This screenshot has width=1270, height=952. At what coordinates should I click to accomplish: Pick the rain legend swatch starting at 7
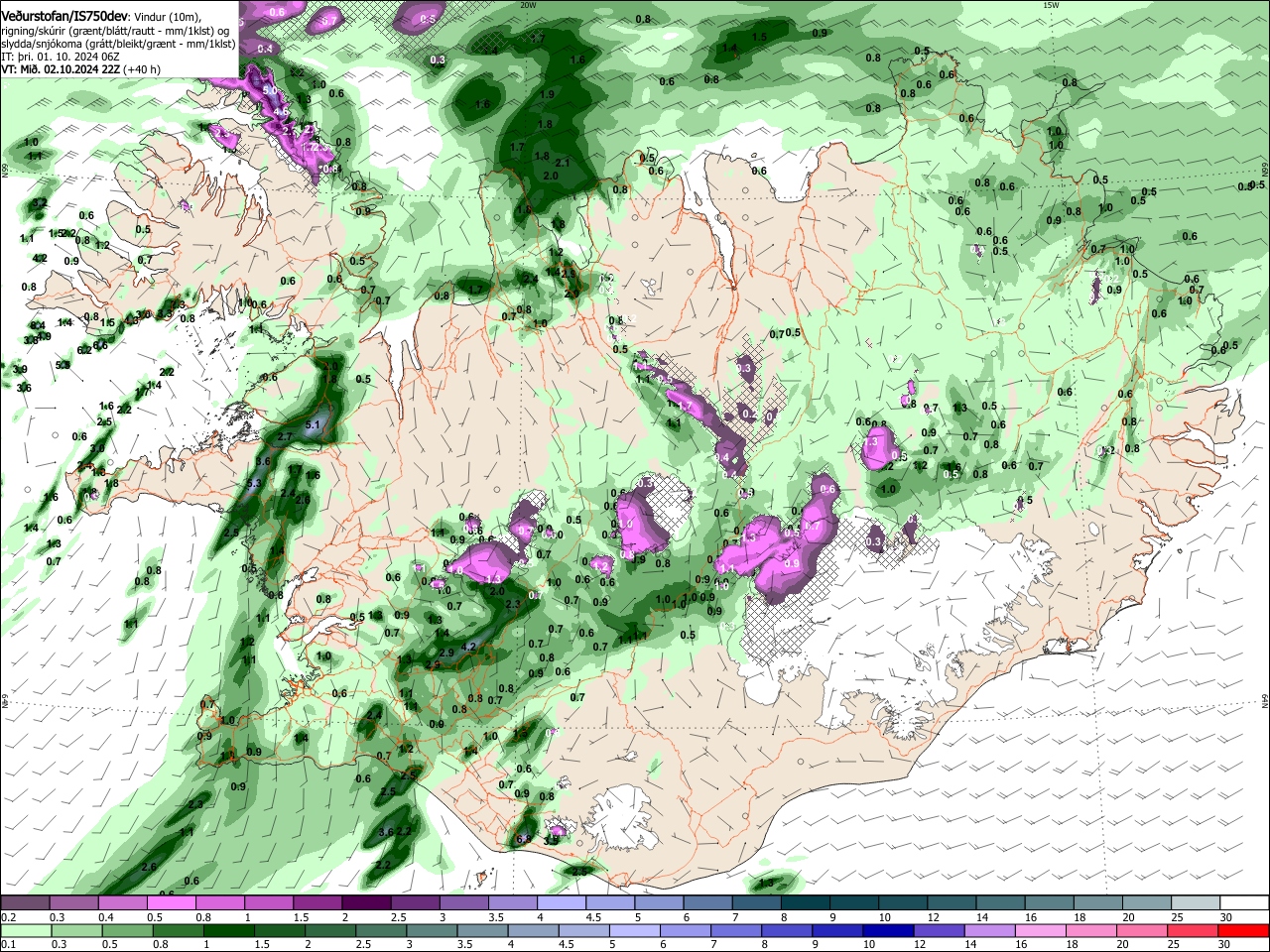coord(736,930)
